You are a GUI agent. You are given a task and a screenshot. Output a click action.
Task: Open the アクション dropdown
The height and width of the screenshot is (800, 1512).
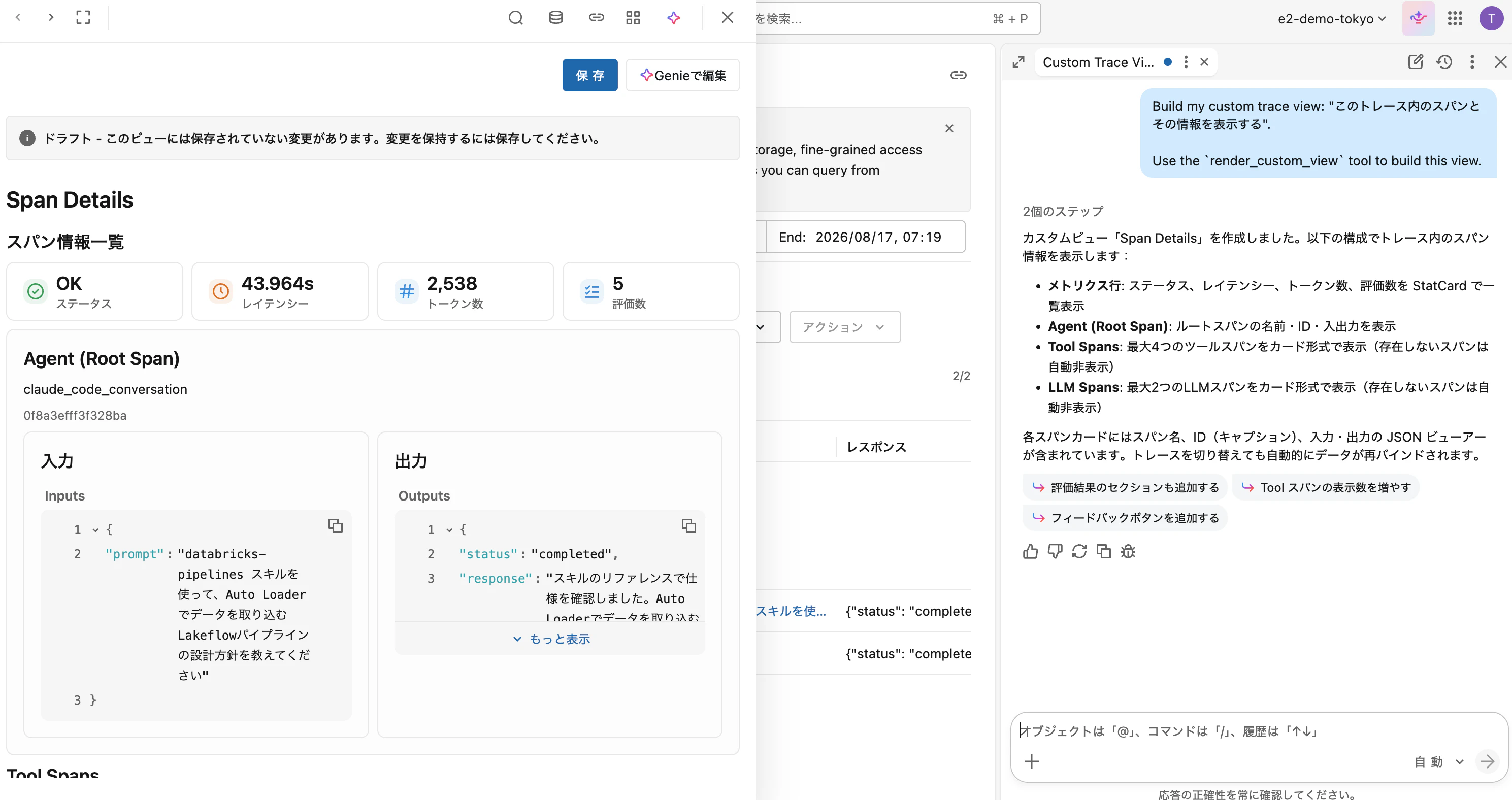click(x=845, y=327)
